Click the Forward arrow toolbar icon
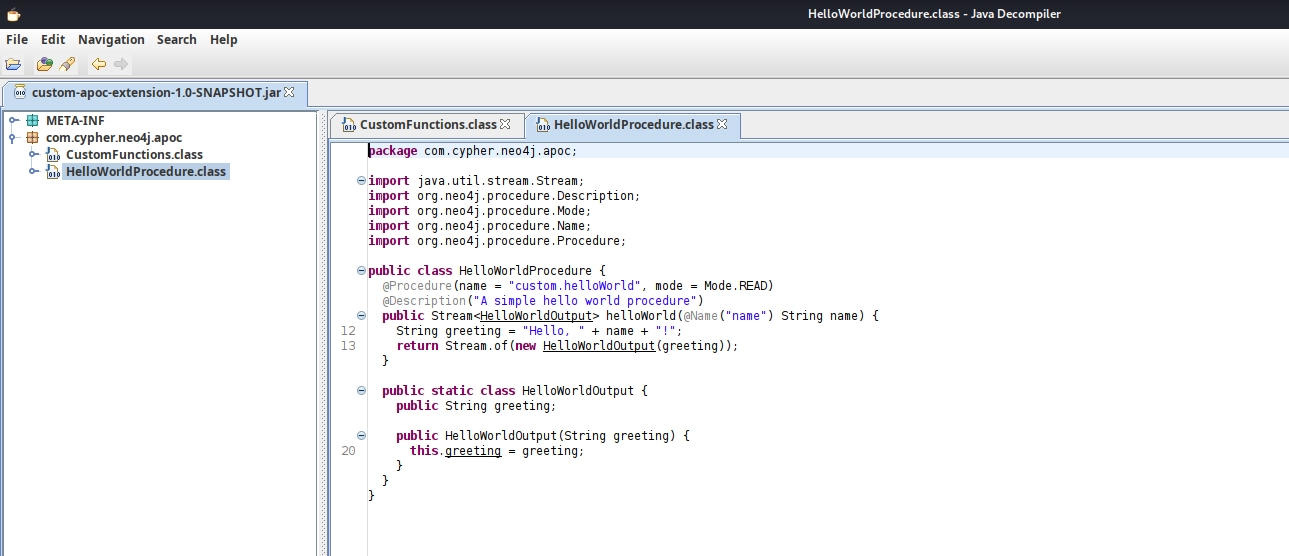This screenshot has width=1289, height=556. click(x=121, y=65)
